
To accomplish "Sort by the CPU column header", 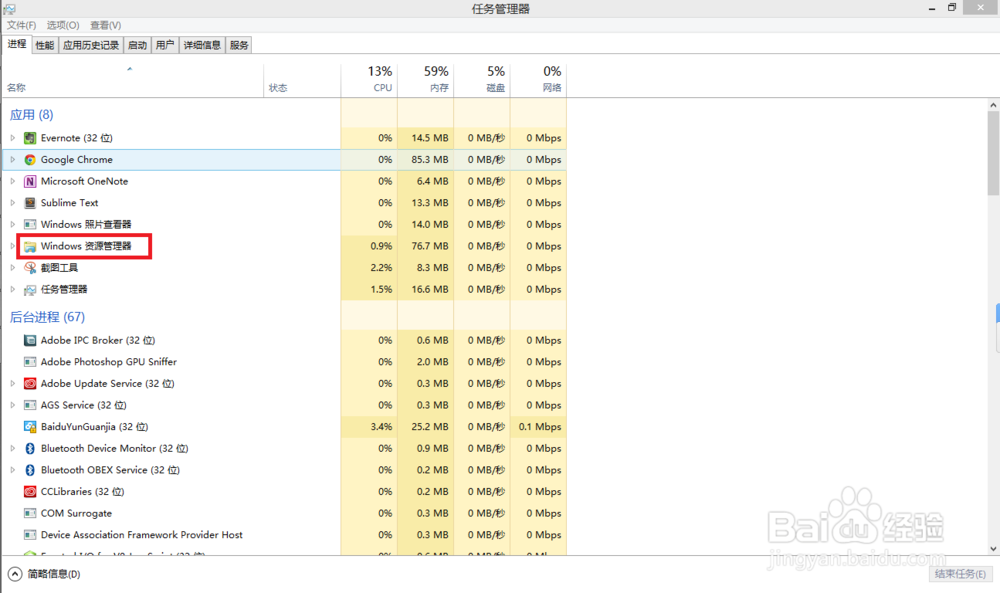I will pyautogui.click(x=369, y=80).
